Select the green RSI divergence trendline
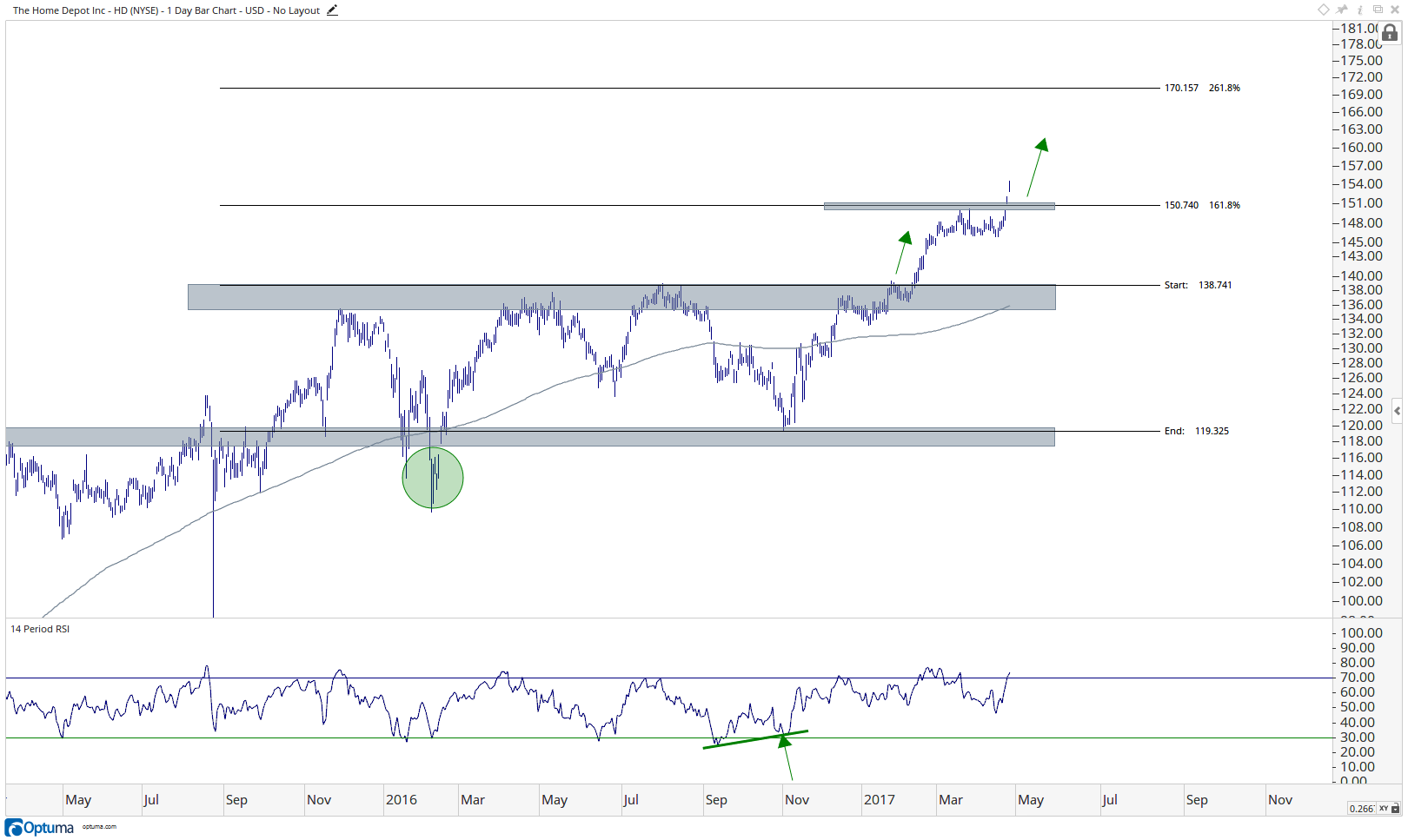The image size is (1408, 840). coord(755,738)
